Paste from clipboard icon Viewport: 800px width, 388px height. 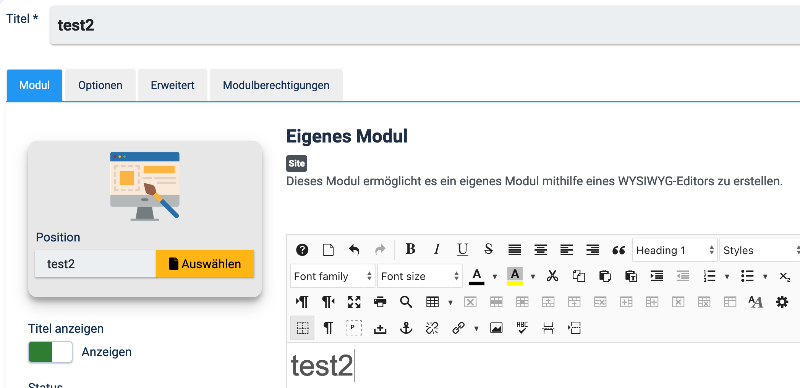605,276
